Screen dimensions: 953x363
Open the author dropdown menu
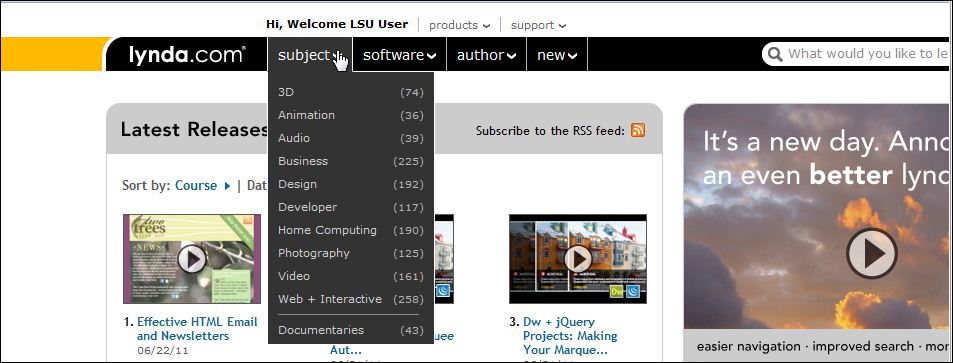486,55
